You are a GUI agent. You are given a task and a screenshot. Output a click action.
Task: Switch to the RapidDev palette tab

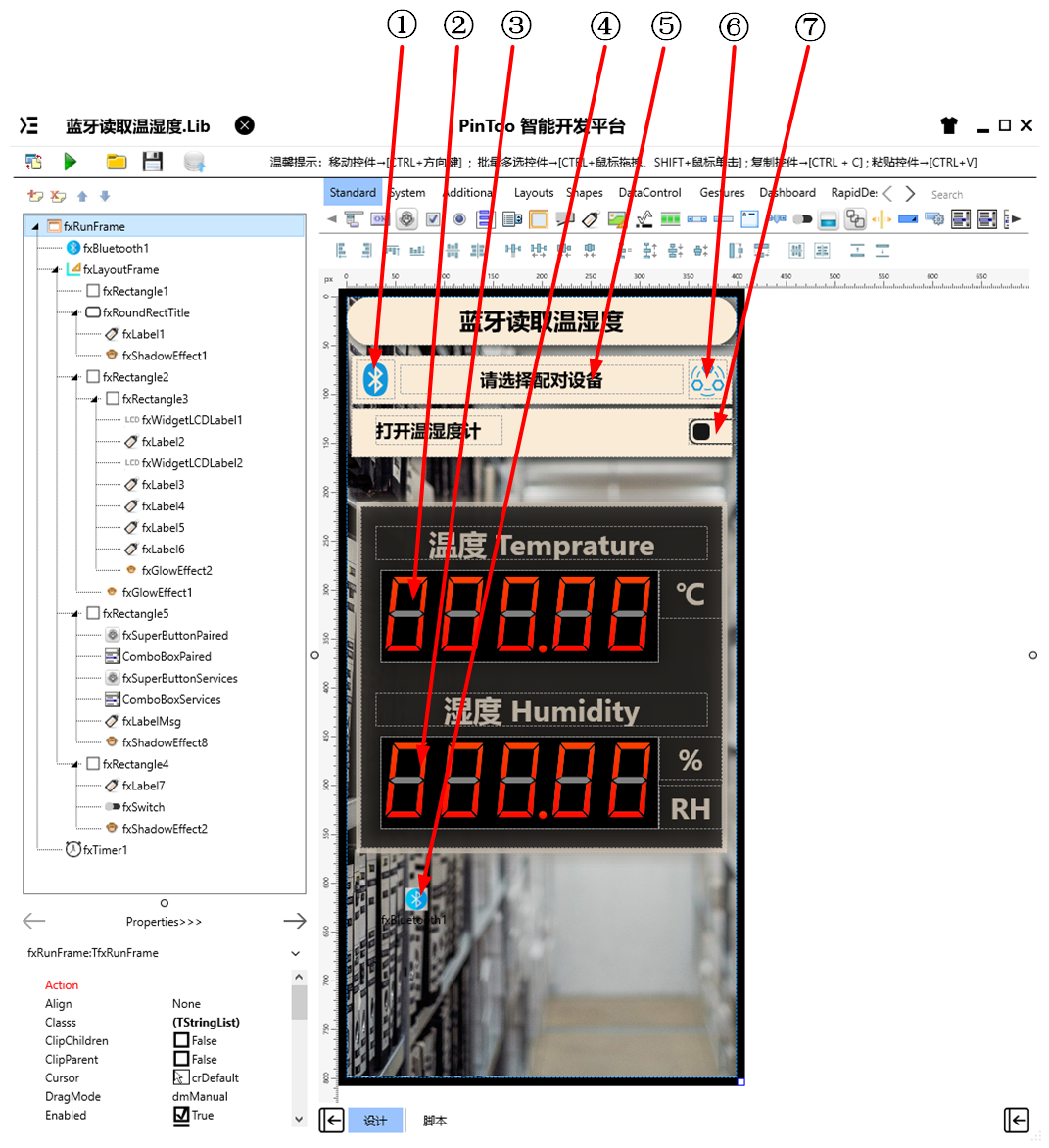[853, 193]
